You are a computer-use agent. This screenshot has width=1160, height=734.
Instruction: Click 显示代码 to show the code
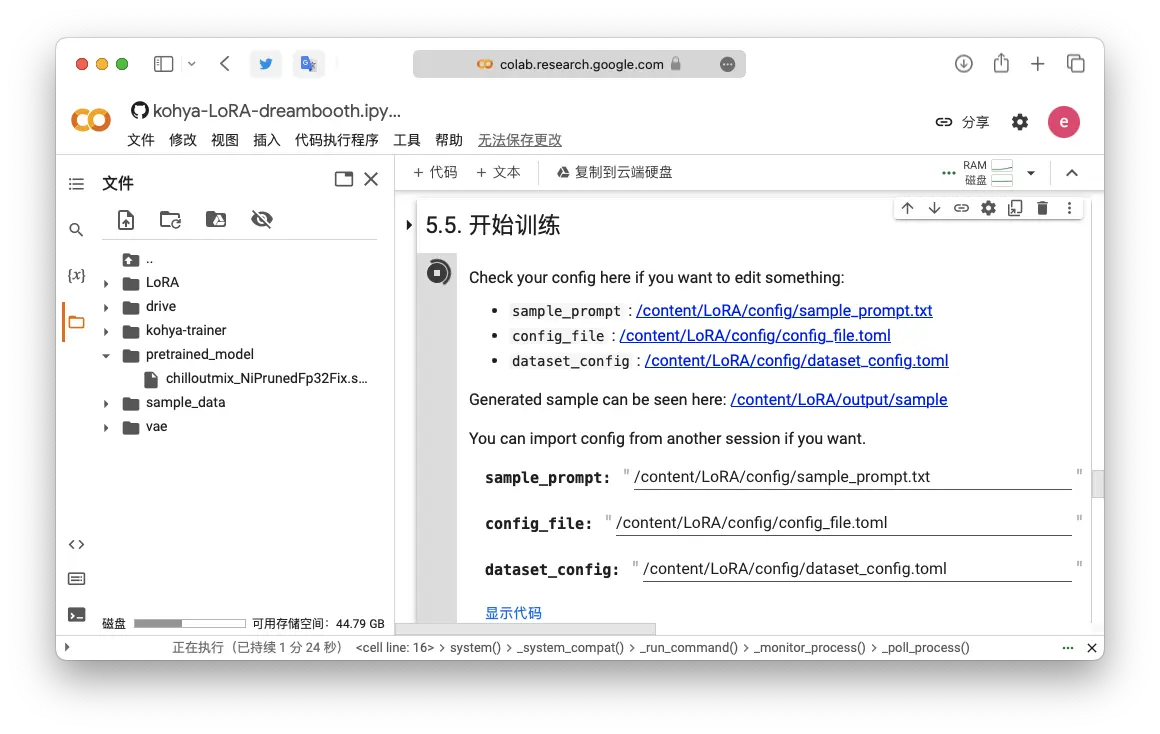(513, 613)
